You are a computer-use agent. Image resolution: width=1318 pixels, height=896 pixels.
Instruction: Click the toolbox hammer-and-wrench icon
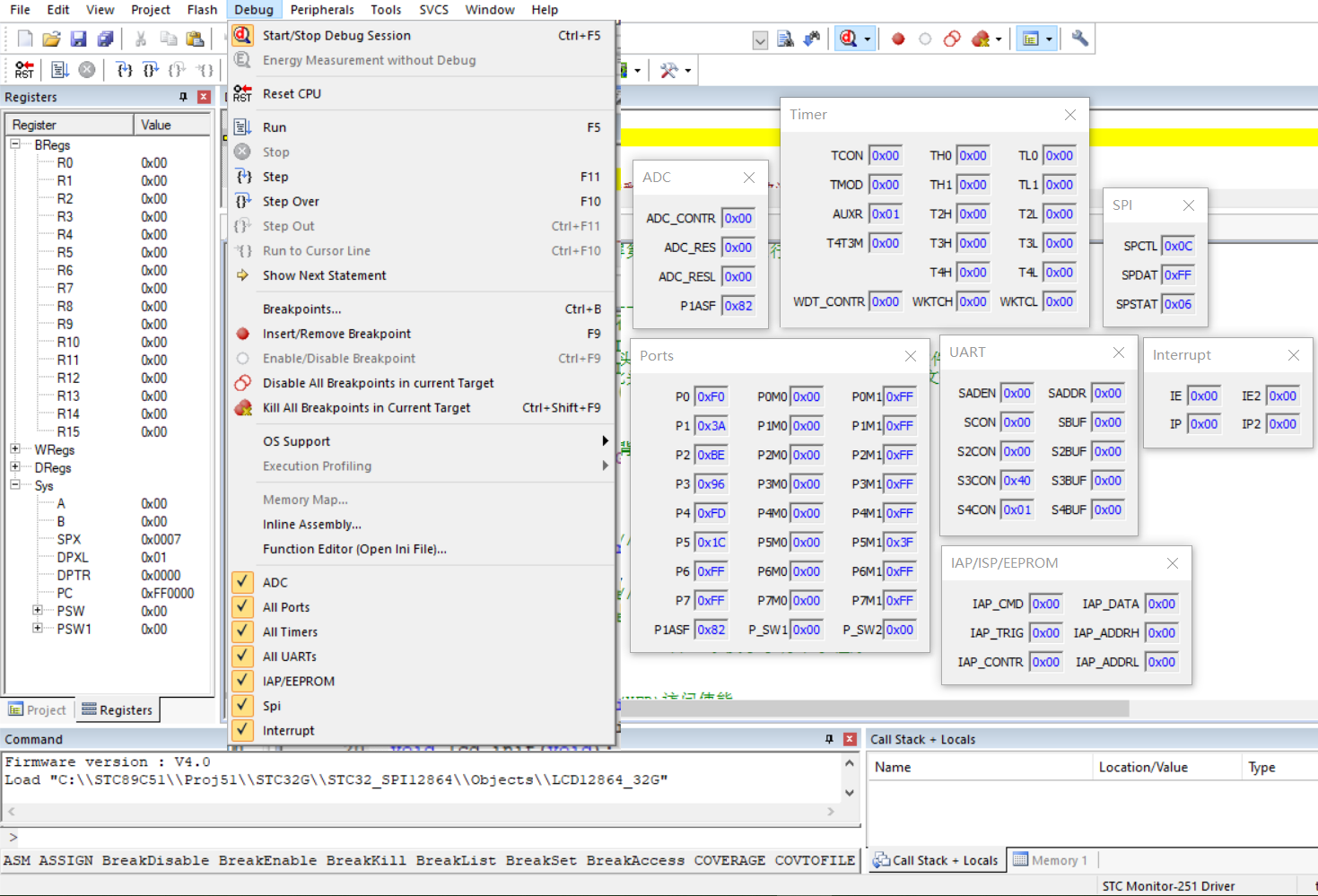tap(669, 70)
